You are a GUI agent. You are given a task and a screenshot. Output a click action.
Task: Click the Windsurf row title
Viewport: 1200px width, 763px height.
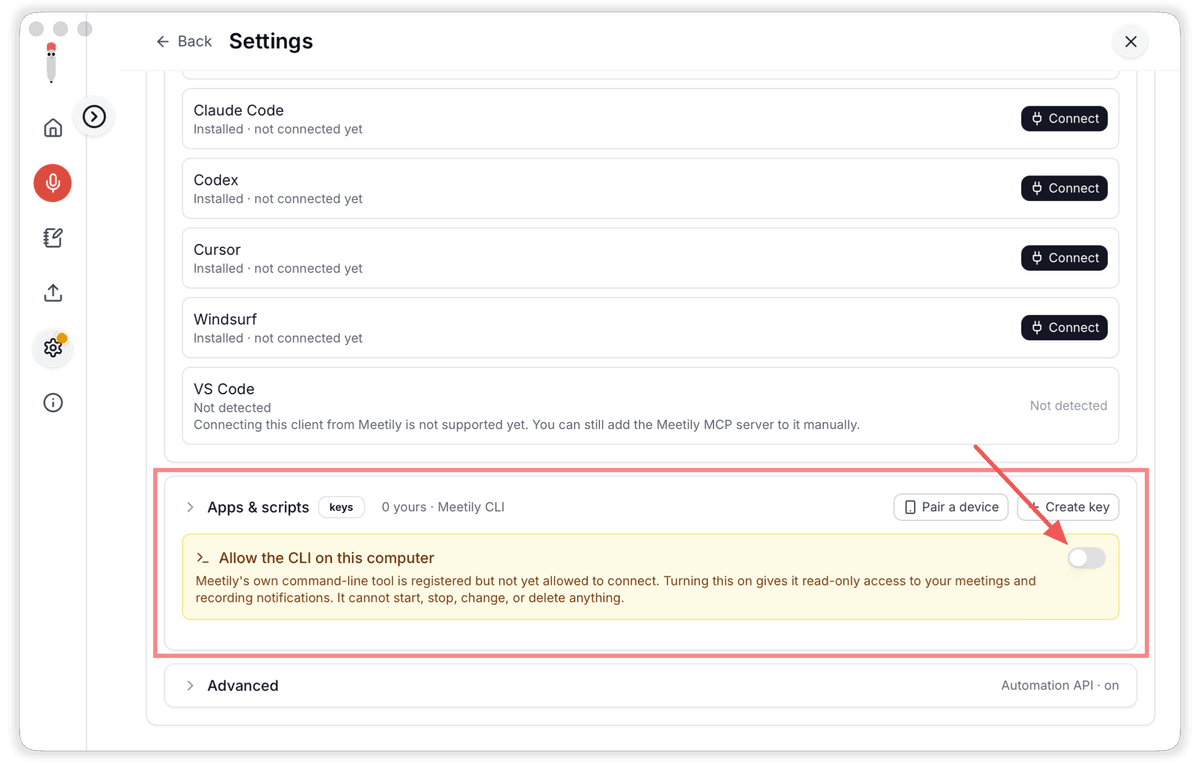pos(225,319)
